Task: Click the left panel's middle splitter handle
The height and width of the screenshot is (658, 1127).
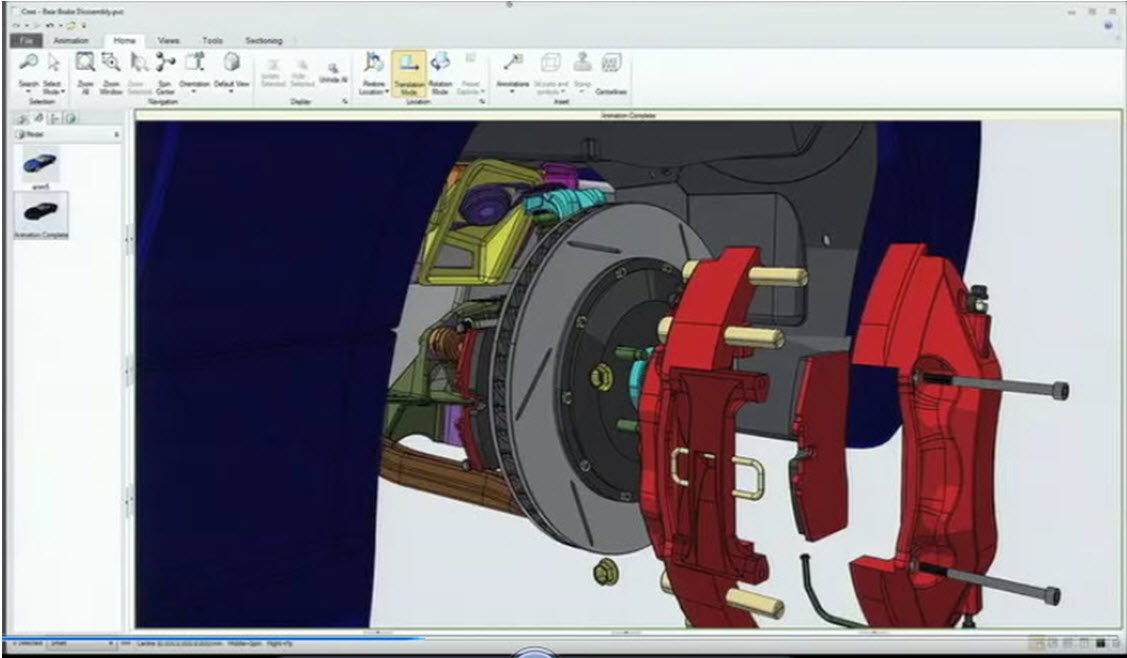Action: click(129, 370)
